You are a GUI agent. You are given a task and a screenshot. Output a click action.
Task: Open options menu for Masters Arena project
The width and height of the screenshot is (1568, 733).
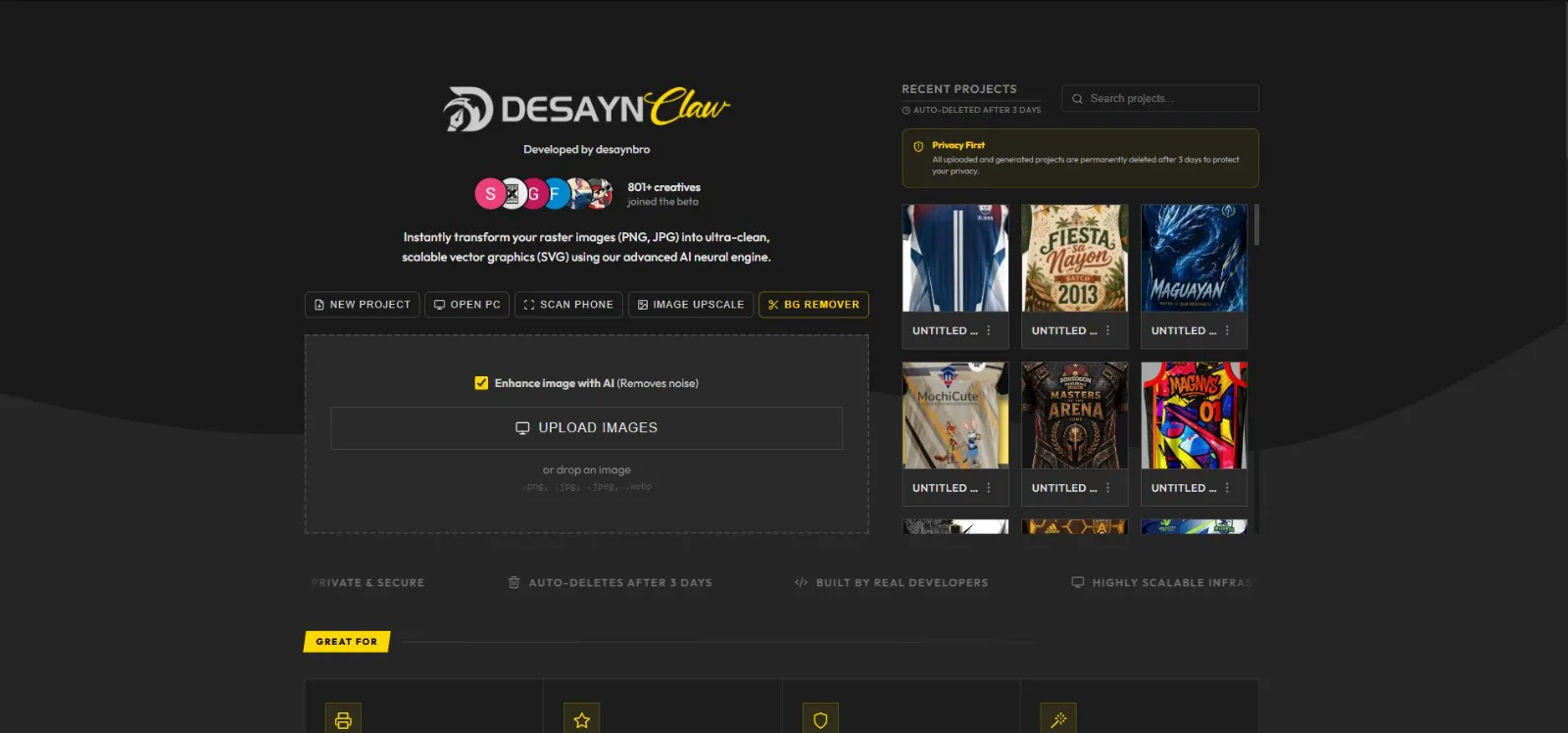pyautogui.click(x=1108, y=488)
